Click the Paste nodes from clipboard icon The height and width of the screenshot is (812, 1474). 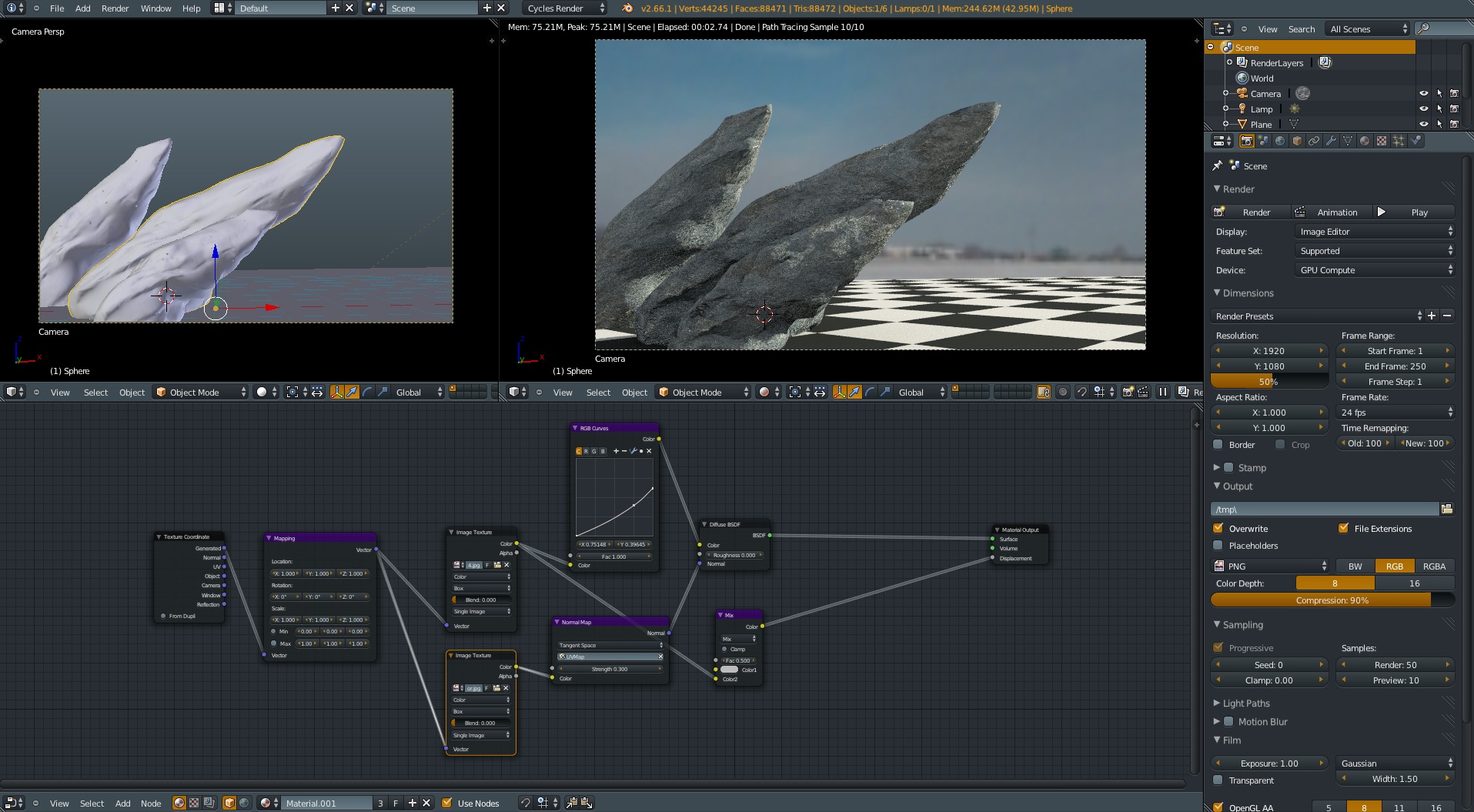coord(587,803)
